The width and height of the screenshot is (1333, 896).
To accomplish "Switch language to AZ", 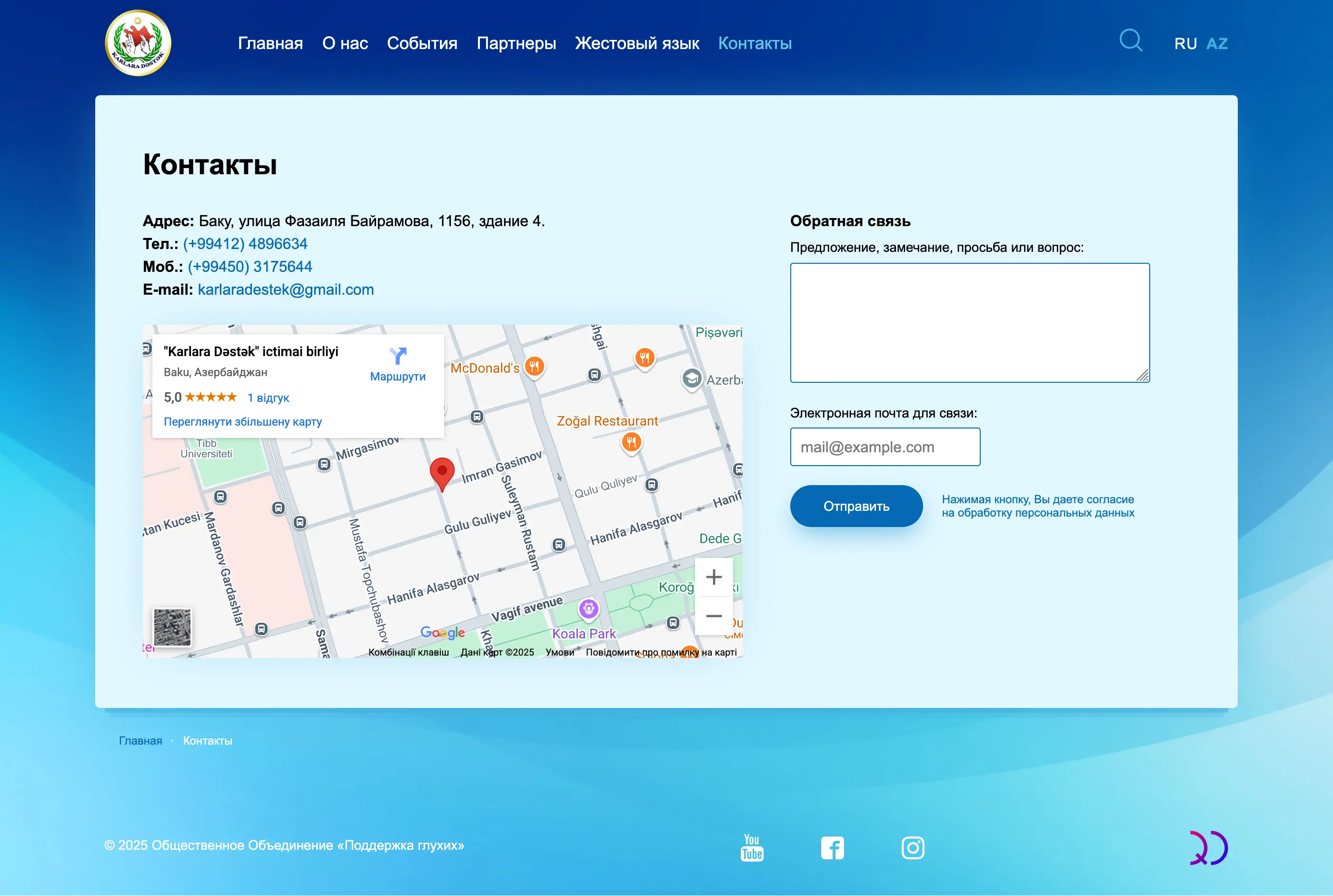I will coord(1217,43).
